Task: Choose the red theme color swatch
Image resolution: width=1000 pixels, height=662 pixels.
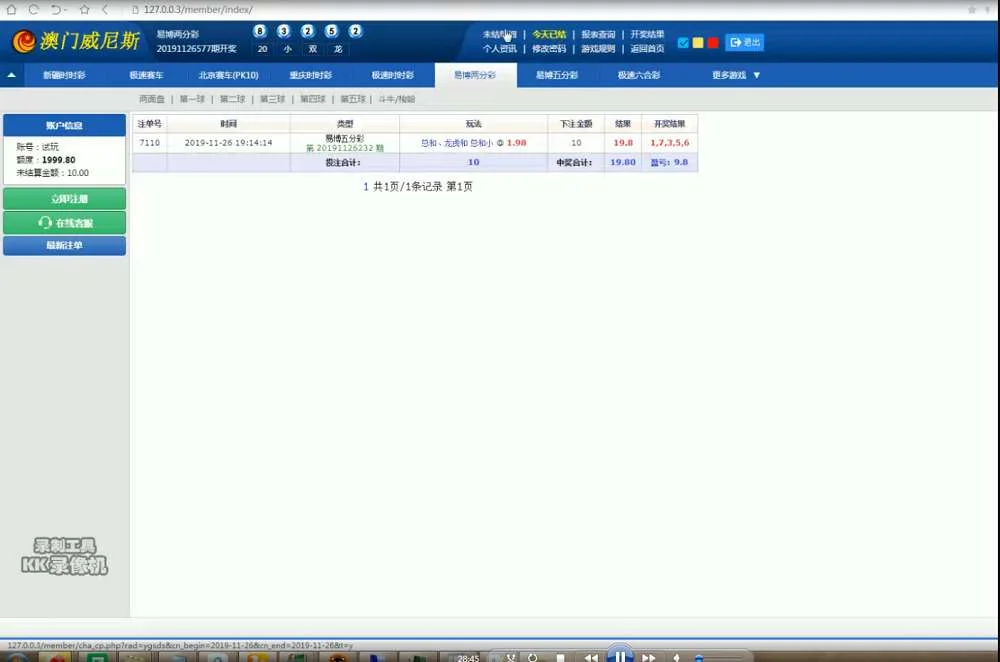Action: tap(713, 43)
